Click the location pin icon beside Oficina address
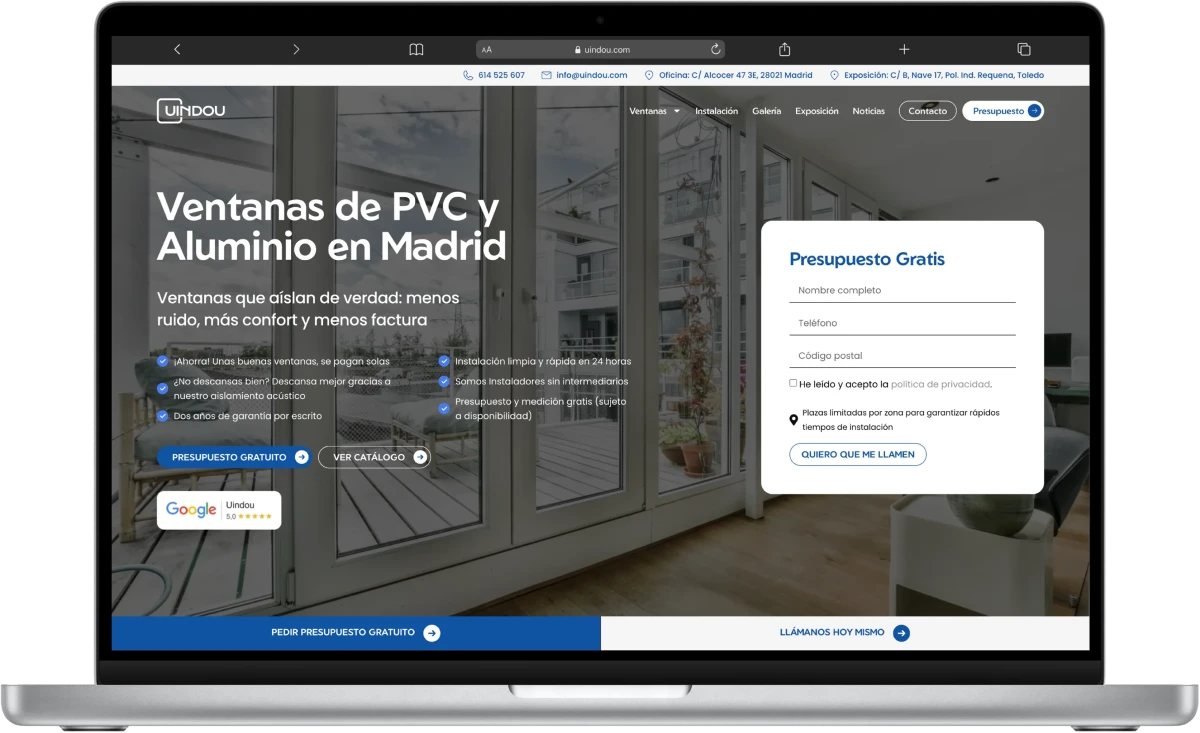The height and width of the screenshot is (733, 1200). [649, 75]
